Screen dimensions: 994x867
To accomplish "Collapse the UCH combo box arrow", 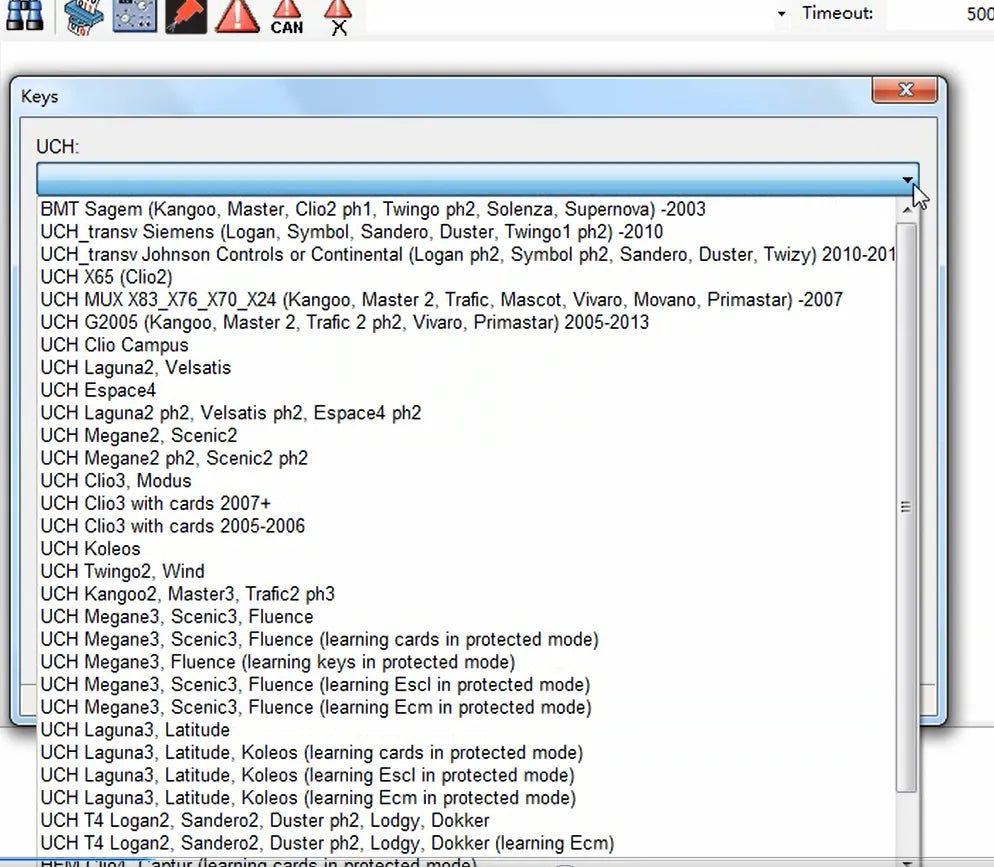I will [x=908, y=179].
